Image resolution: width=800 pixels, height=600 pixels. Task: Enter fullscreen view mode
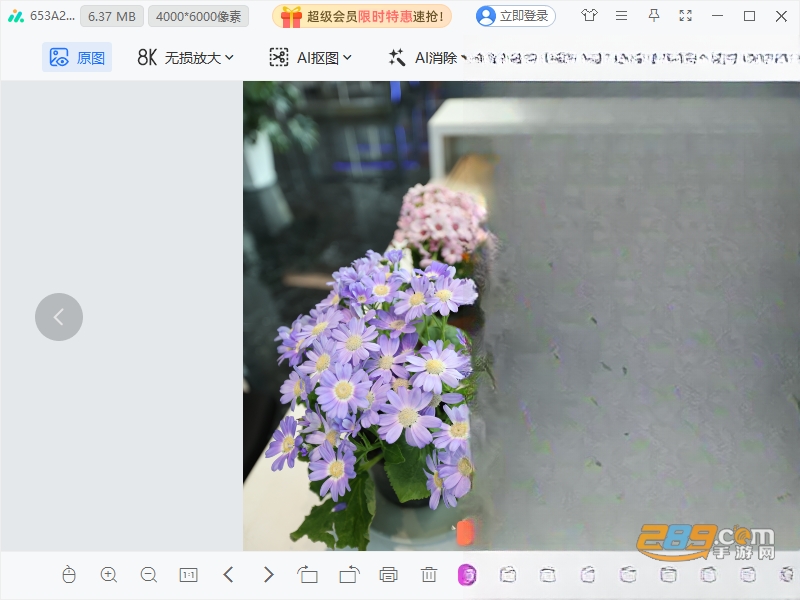[x=685, y=16]
